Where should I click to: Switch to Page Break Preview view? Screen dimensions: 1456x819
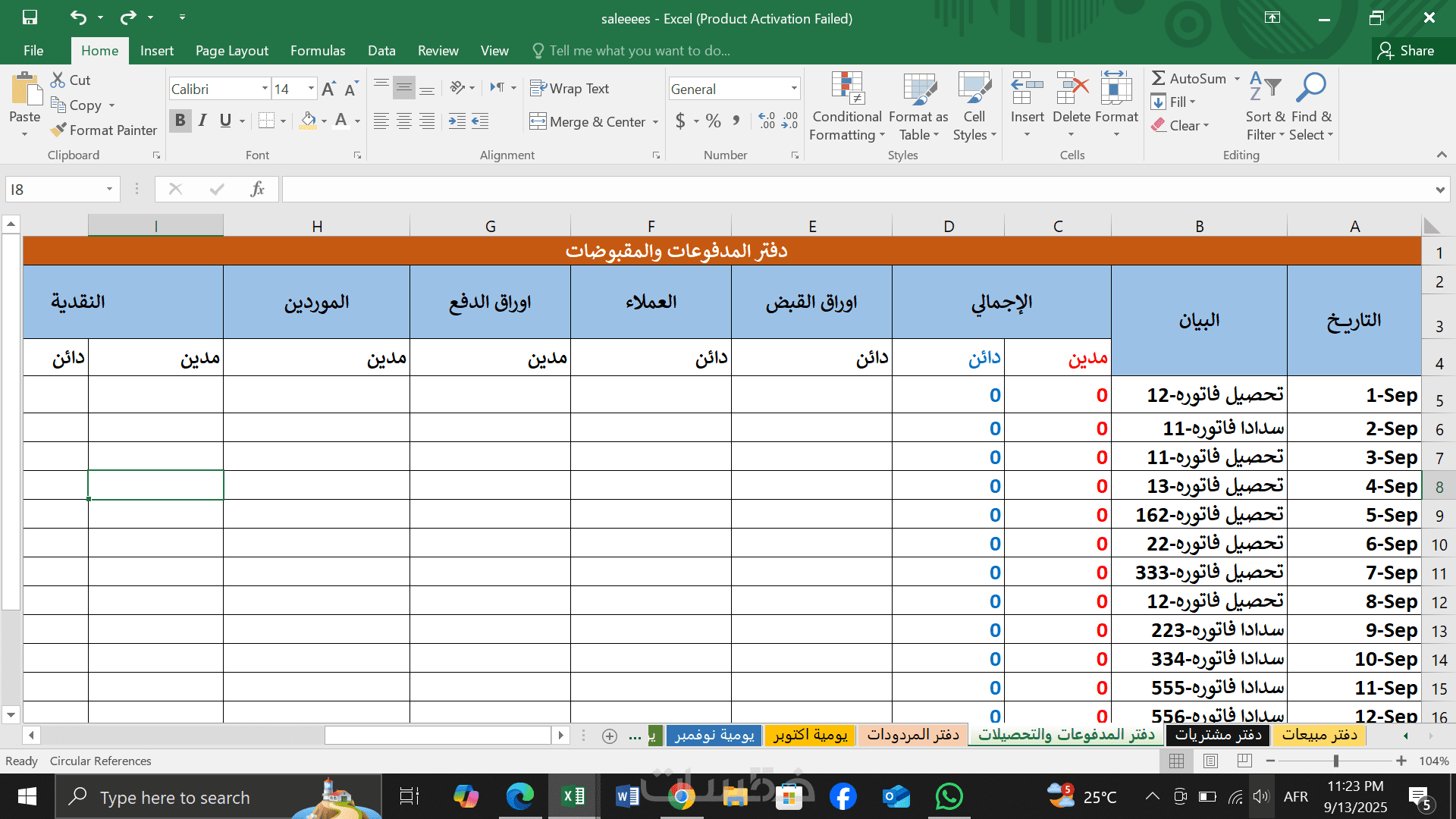pyautogui.click(x=1244, y=761)
